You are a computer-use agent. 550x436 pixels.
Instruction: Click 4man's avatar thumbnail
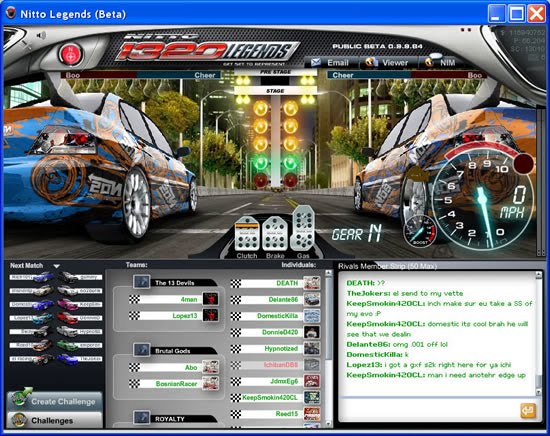210,299
